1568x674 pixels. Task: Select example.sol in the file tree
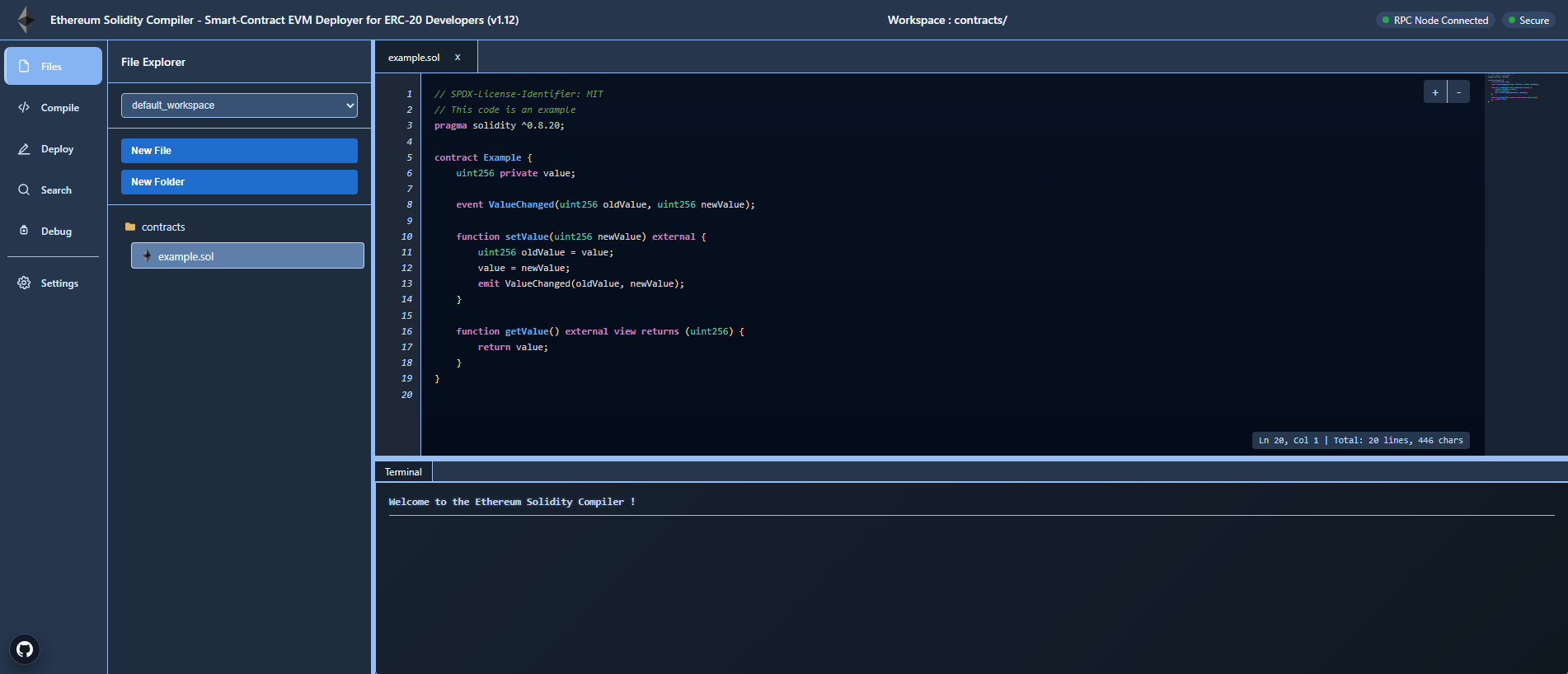(x=247, y=255)
